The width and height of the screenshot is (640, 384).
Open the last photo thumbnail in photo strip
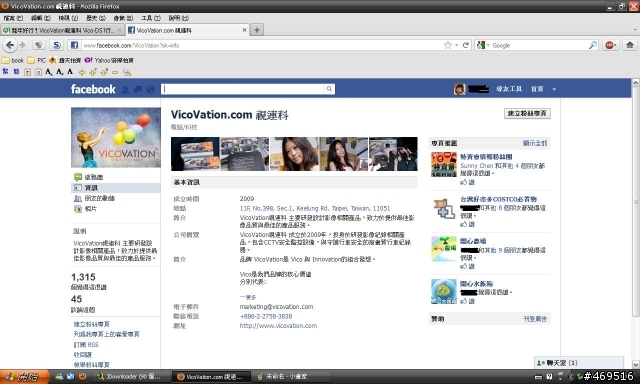pos(393,154)
